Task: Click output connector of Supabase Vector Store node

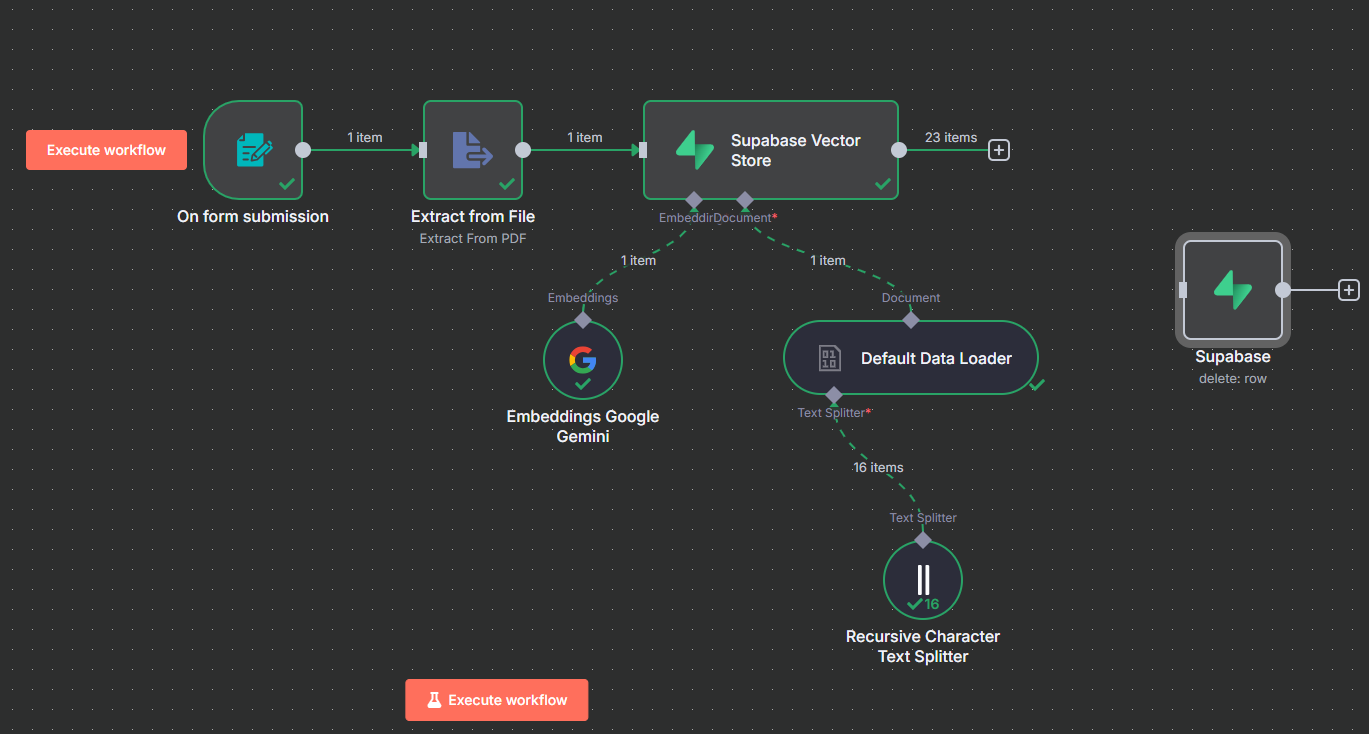Action: [899, 150]
